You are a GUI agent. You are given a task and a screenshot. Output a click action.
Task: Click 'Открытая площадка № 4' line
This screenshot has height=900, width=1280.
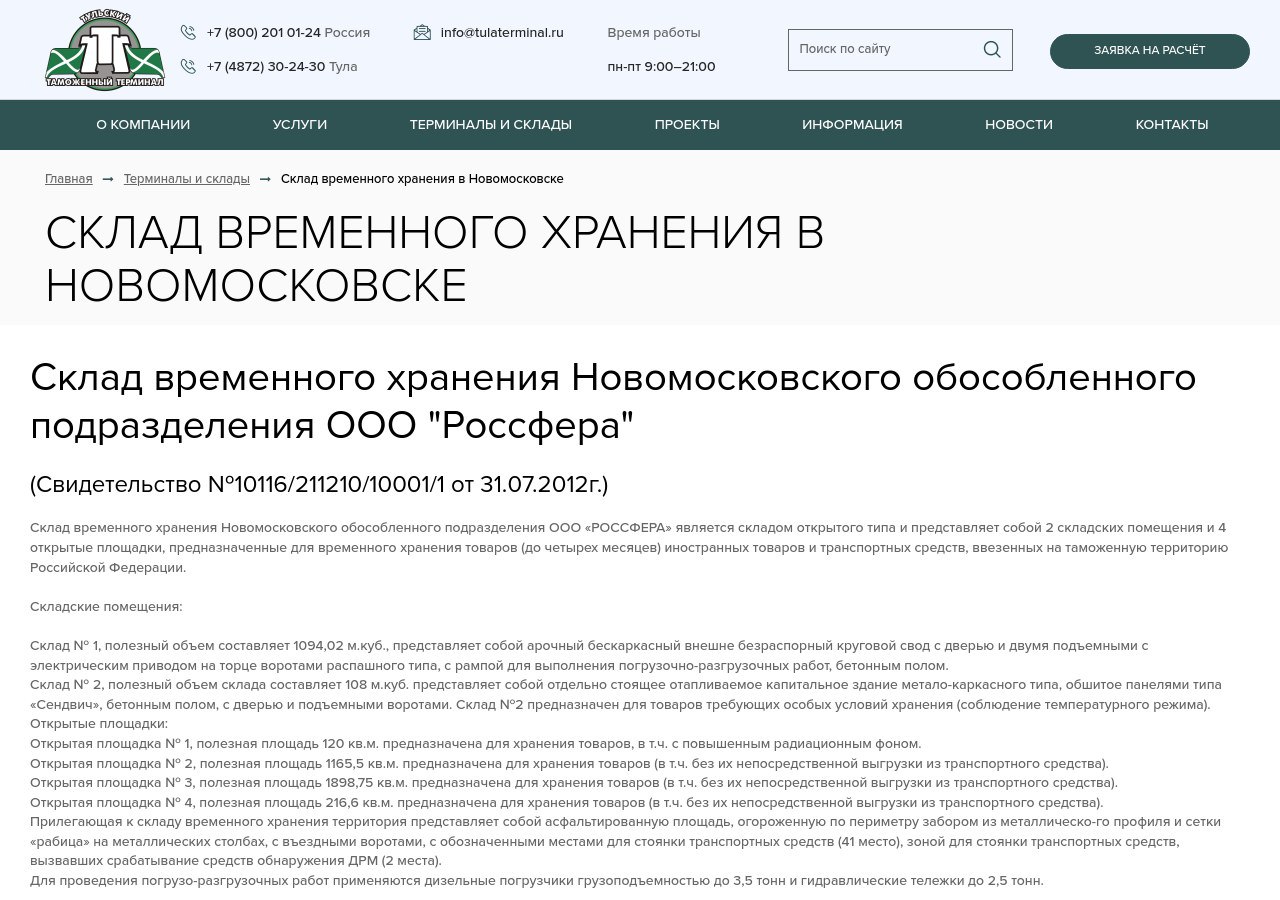tap(567, 802)
